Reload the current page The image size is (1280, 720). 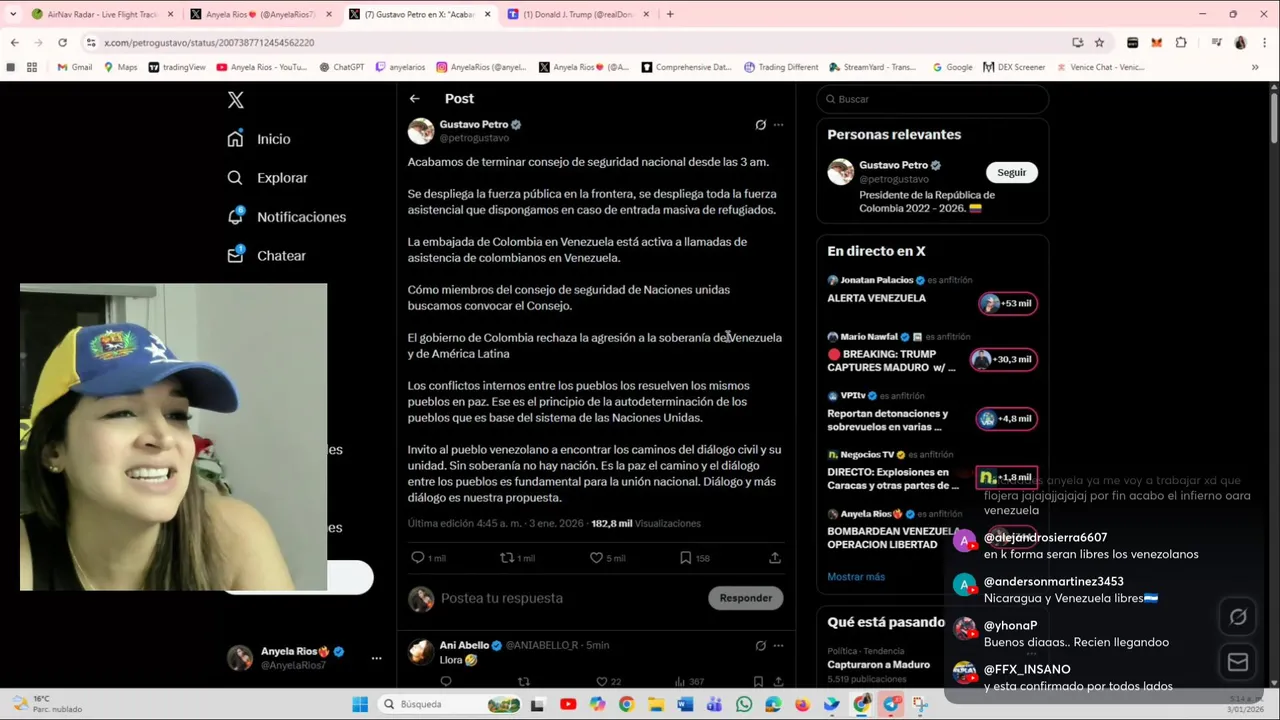62,42
